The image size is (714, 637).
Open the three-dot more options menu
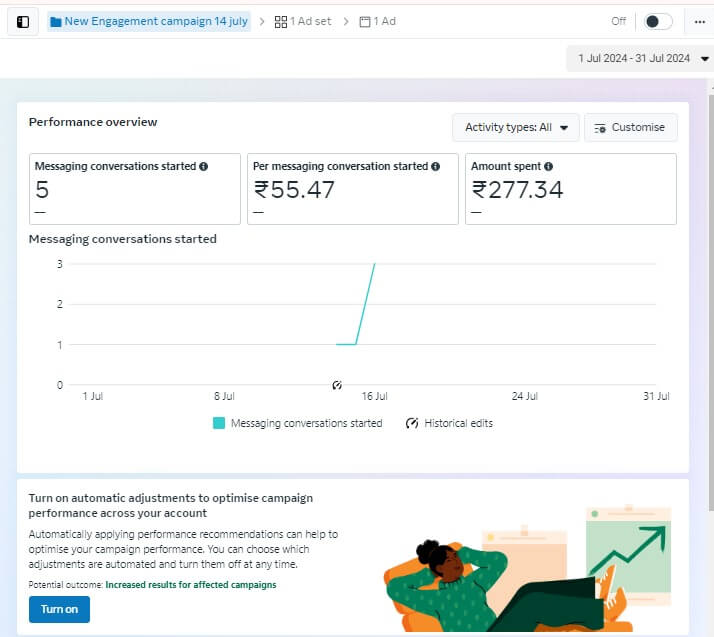pos(700,21)
